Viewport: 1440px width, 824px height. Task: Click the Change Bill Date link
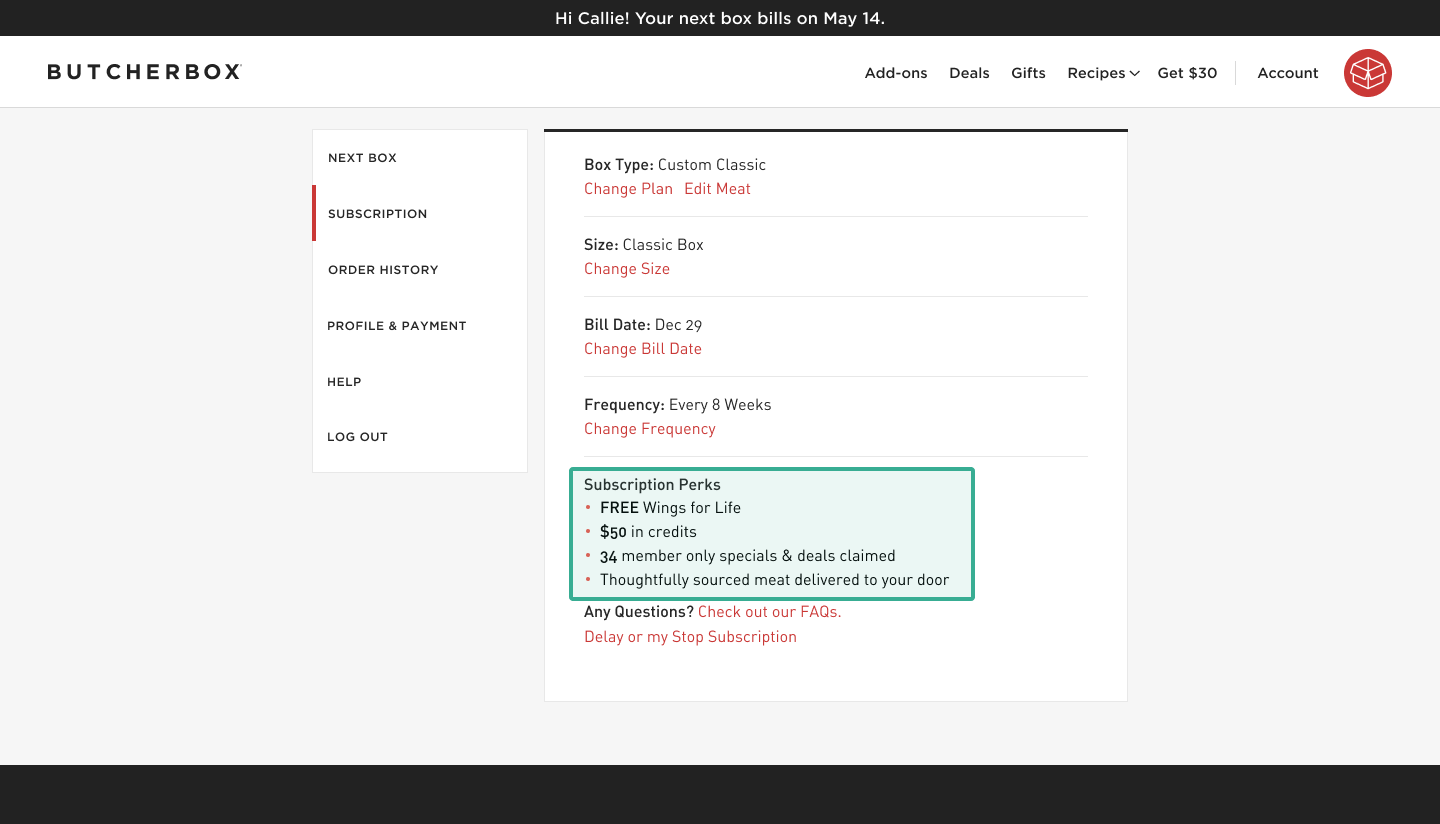click(x=643, y=349)
